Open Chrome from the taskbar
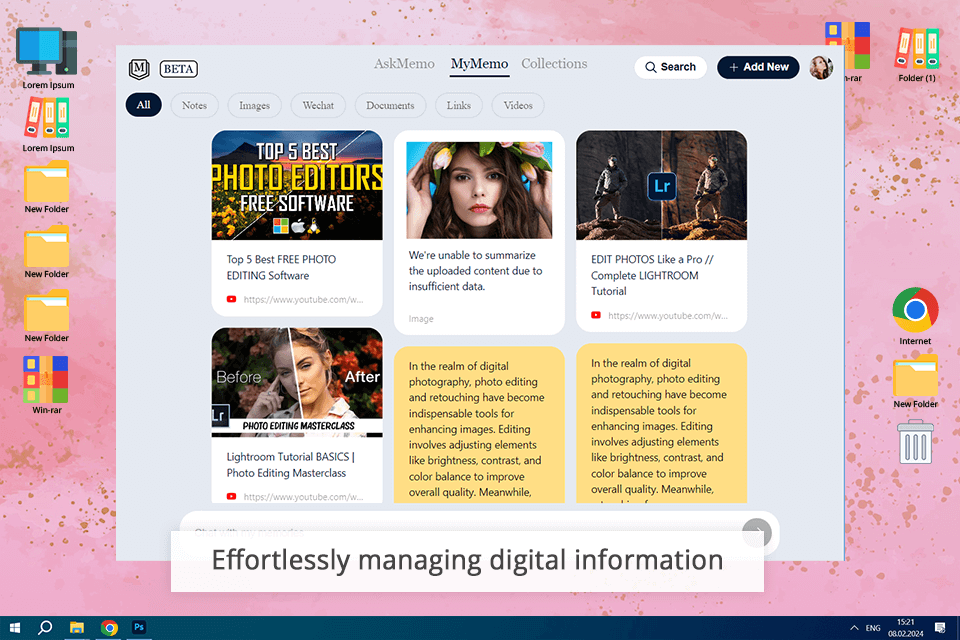Screen dimensions: 960x640 109,628
